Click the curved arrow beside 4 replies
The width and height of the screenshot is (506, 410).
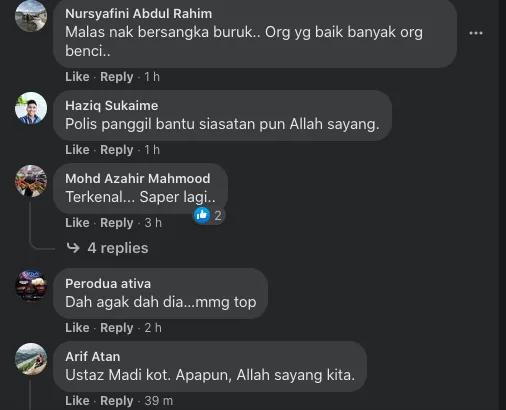click(x=73, y=248)
